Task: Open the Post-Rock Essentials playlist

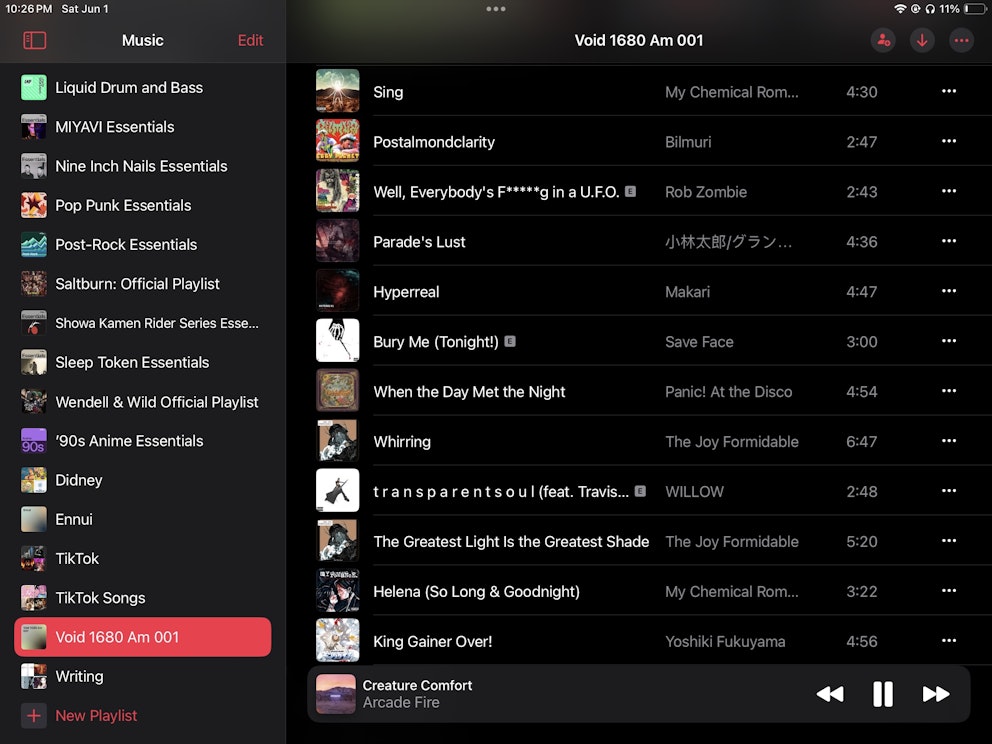Action: (x=143, y=244)
